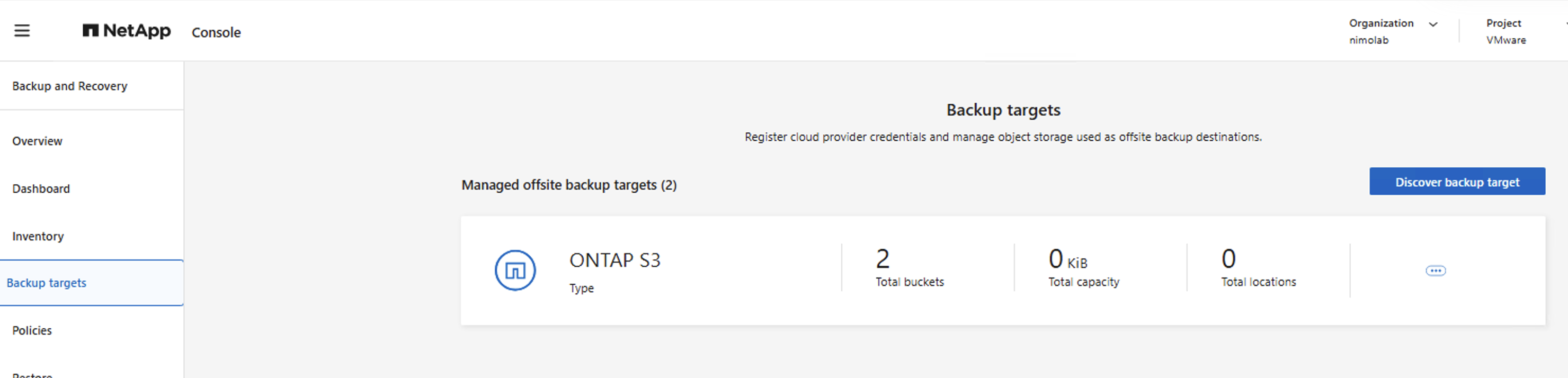Select Backup targets in sidebar
The height and width of the screenshot is (378, 1568).
coord(91,283)
